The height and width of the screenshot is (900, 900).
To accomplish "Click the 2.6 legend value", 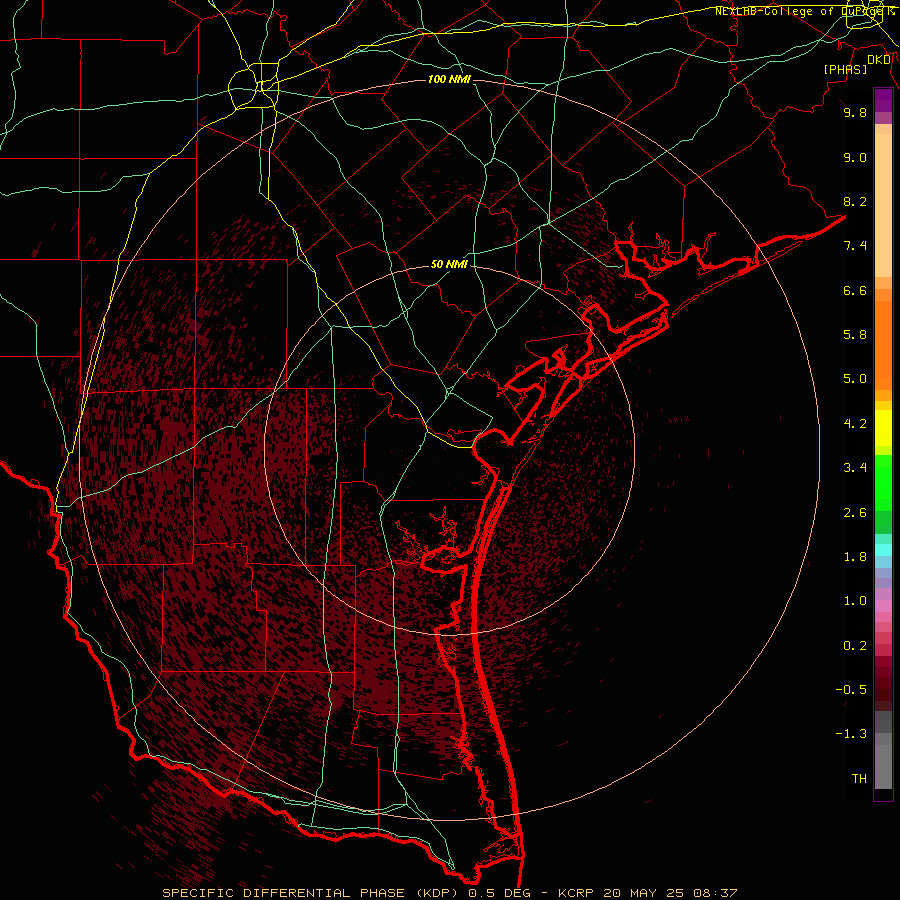I will tap(855, 513).
